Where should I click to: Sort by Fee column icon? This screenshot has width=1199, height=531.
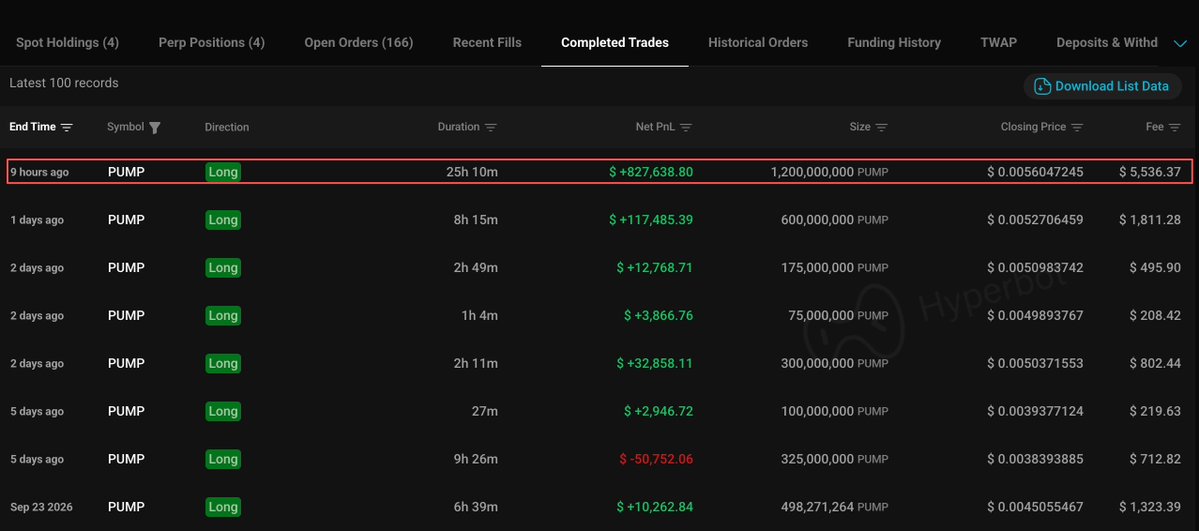1175,128
